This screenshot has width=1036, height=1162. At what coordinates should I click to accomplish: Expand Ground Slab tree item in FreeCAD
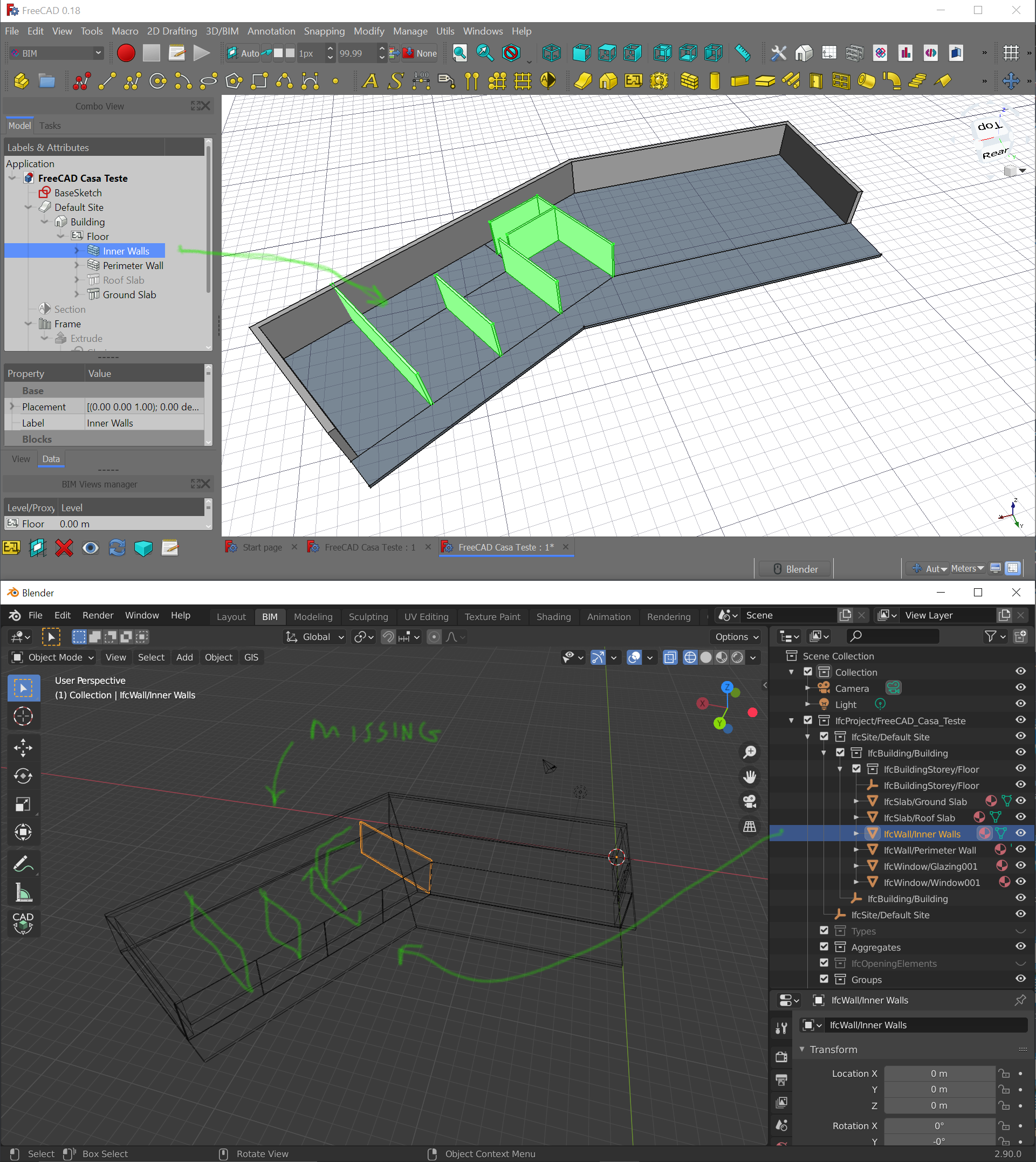click(77, 294)
